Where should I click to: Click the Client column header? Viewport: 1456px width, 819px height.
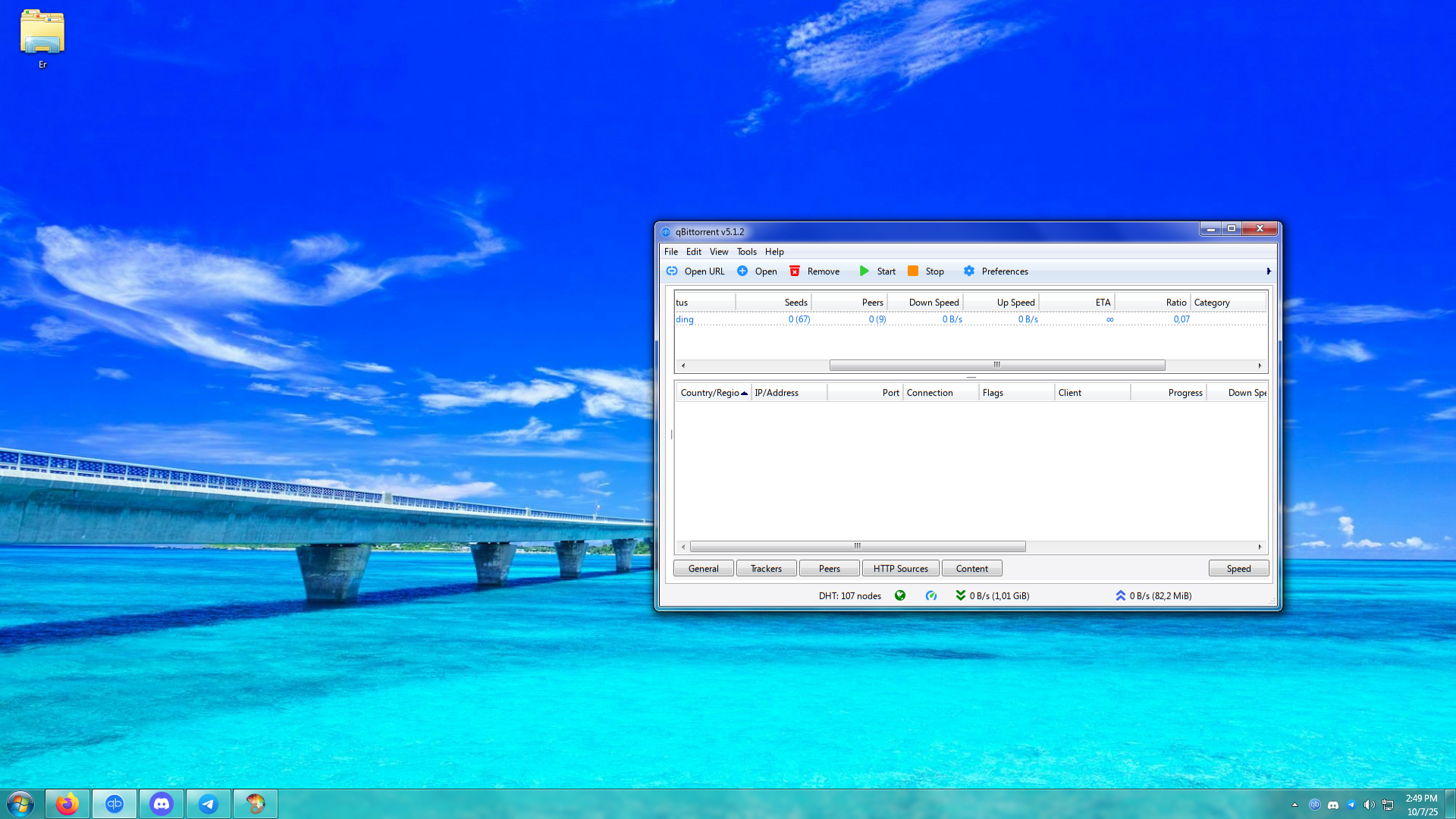(1092, 393)
